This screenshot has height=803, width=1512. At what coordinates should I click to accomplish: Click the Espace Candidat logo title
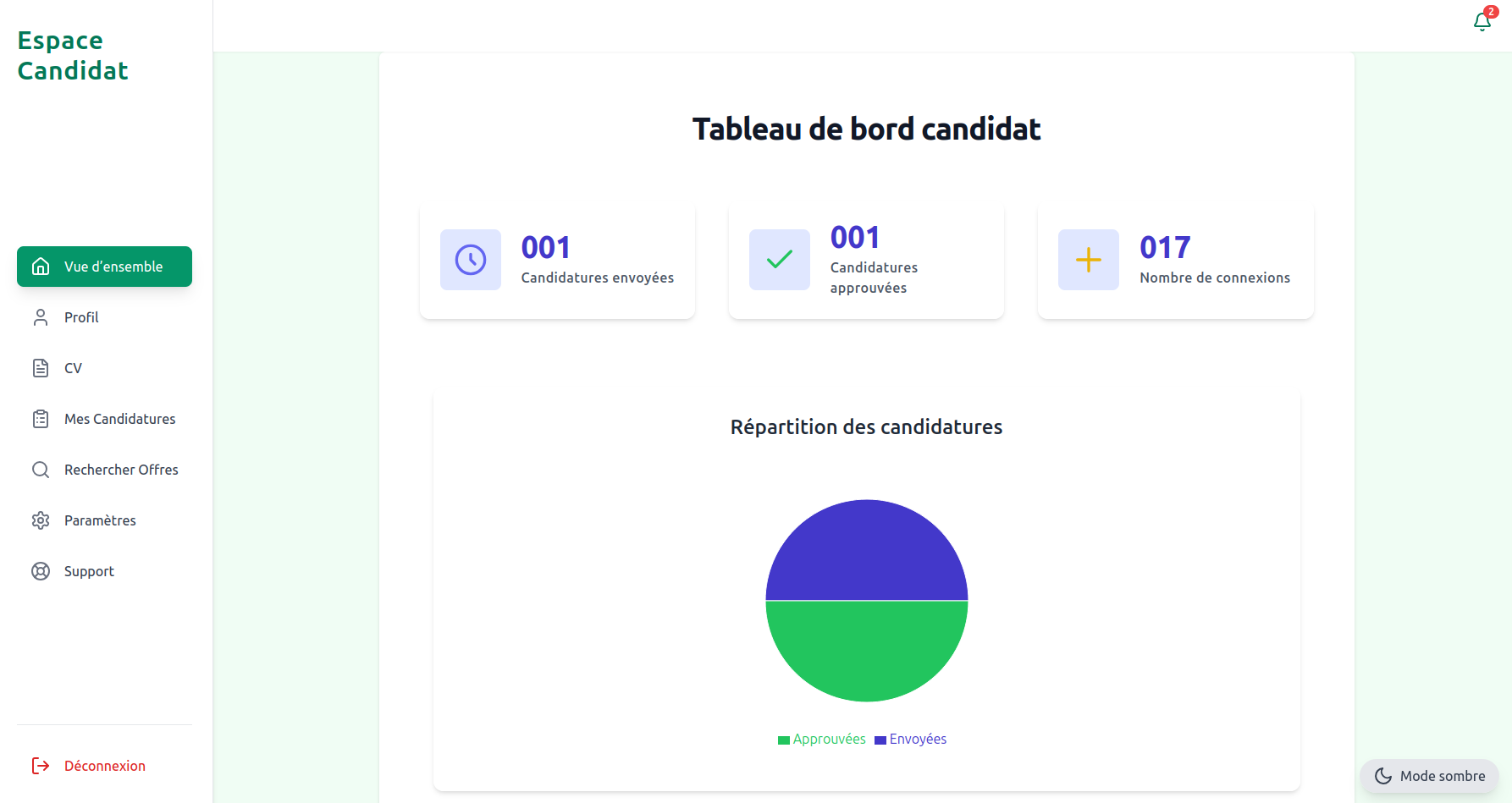point(73,55)
